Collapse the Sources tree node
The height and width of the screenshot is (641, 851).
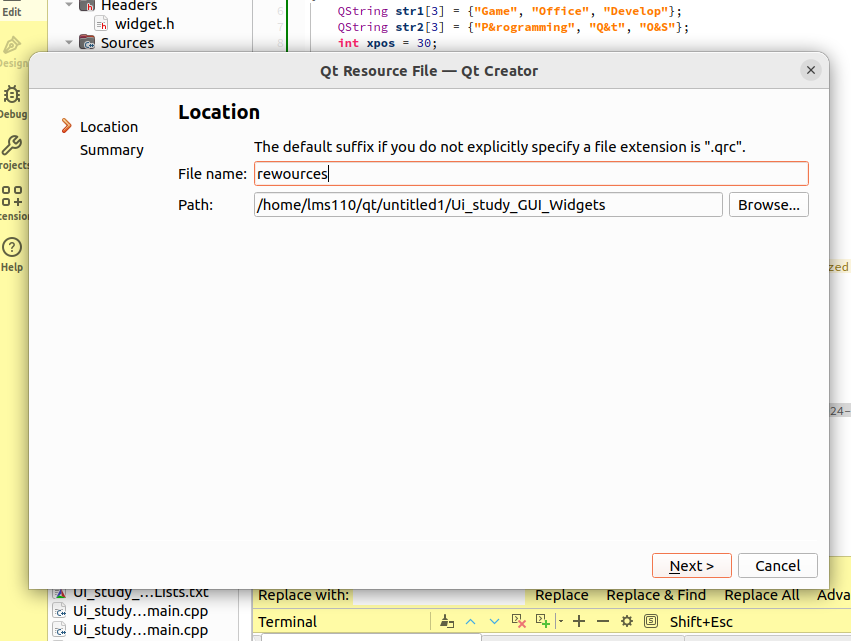[68, 42]
